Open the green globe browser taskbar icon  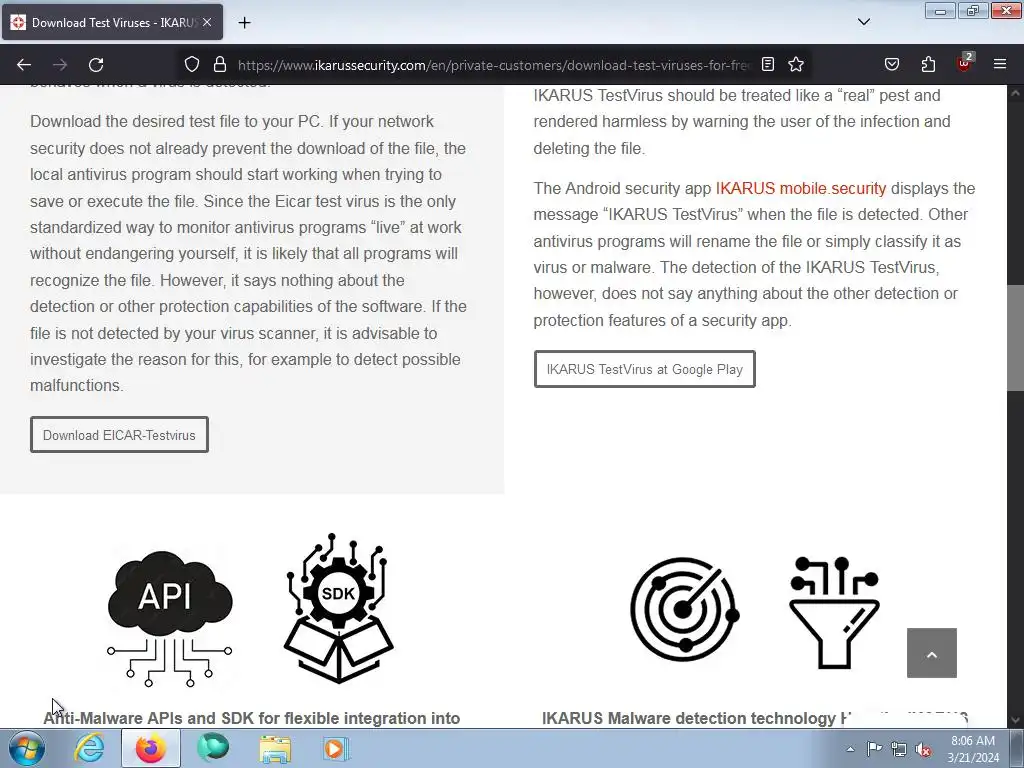point(213,748)
